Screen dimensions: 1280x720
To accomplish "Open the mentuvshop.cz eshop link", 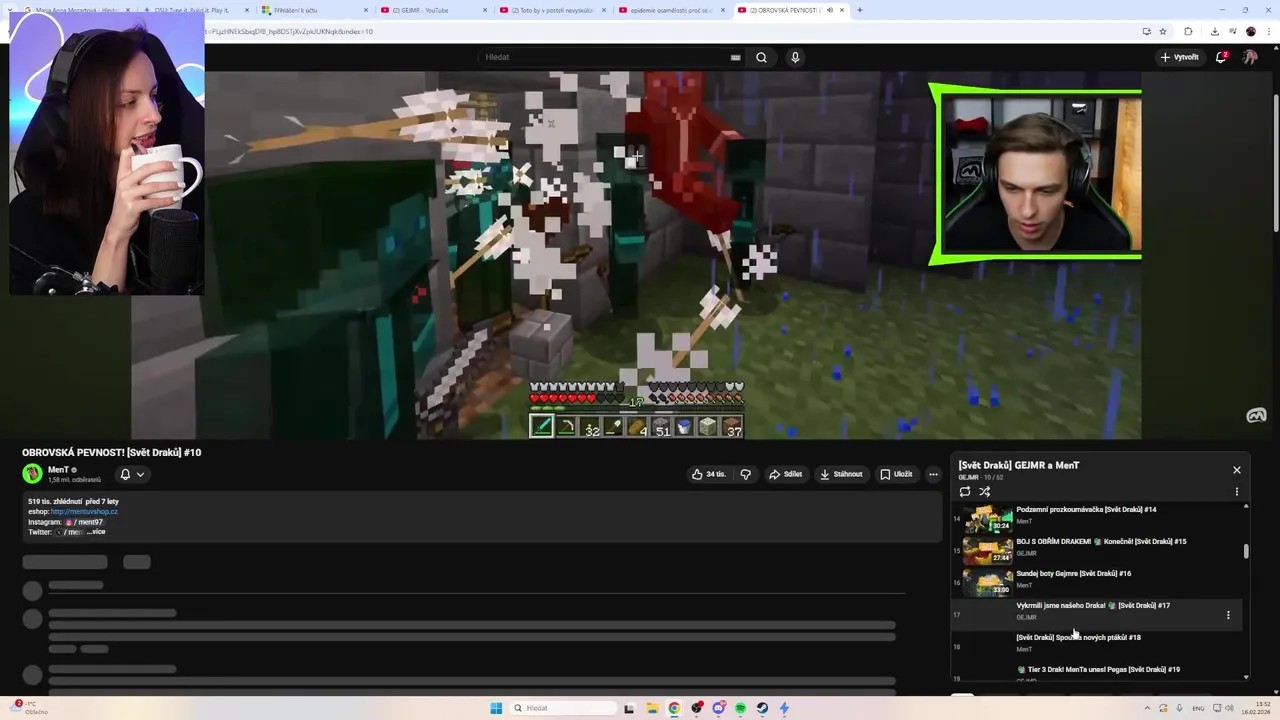I will [x=84, y=511].
